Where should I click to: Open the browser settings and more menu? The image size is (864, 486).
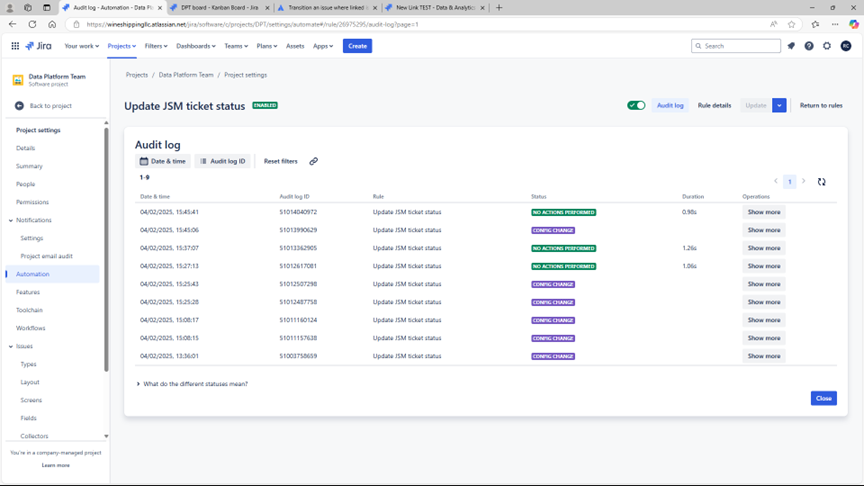point(835,24)
